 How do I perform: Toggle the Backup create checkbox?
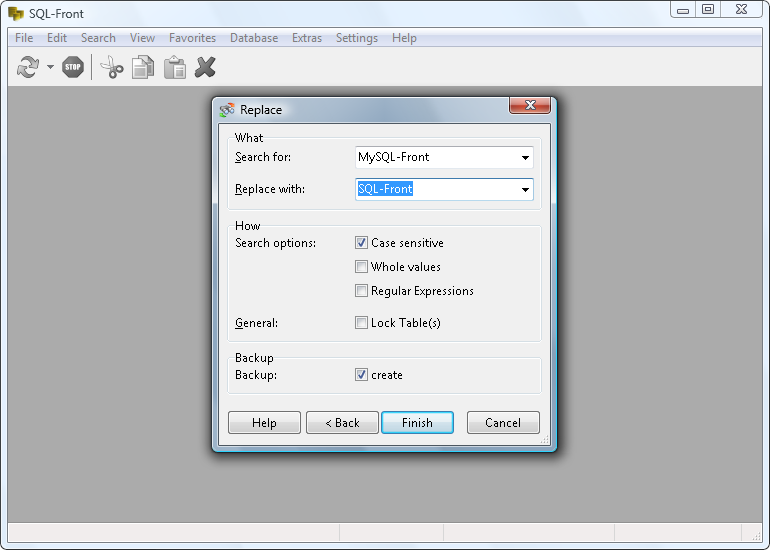(x=361, y=375)
